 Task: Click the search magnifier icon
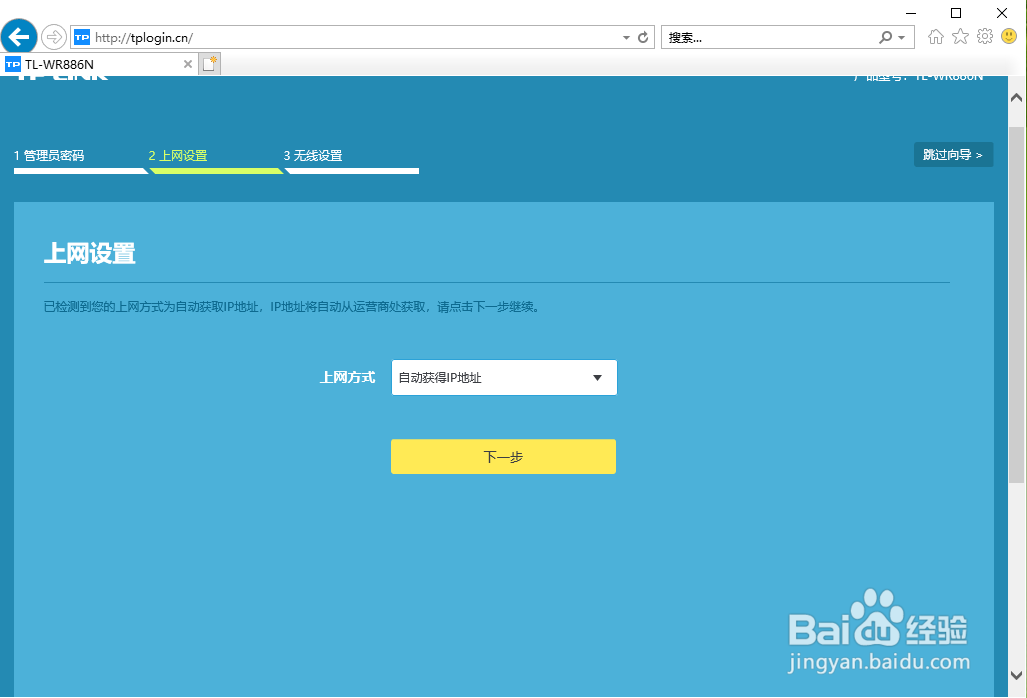(x=884, y=36)
